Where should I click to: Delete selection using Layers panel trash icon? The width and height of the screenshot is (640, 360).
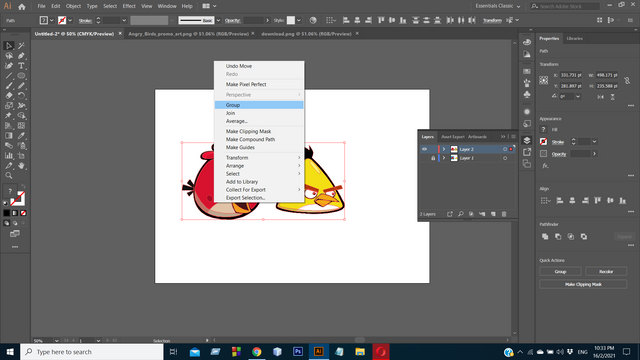tap(504, 214)
